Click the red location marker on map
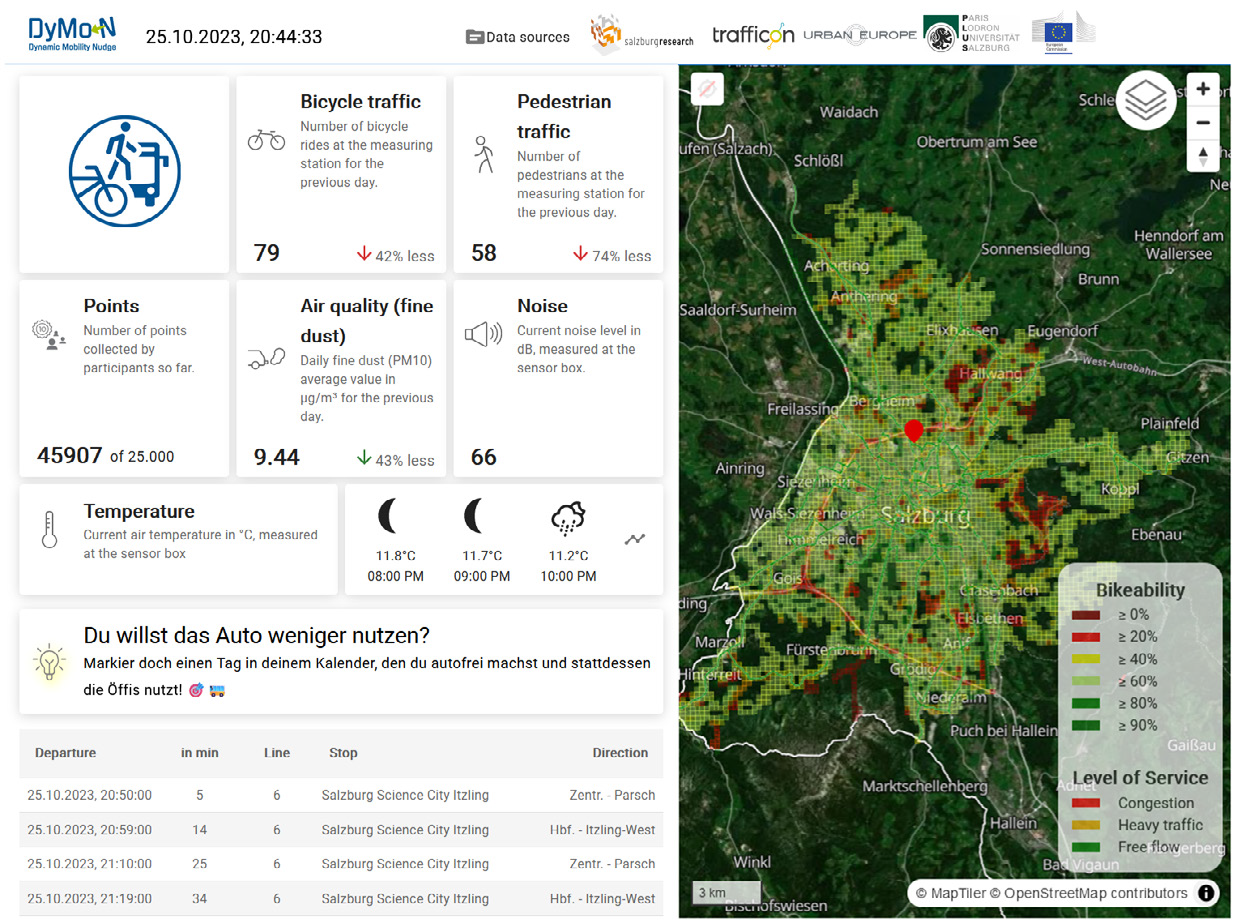Viewport: 1236px width, 924px height. [913, 431]
